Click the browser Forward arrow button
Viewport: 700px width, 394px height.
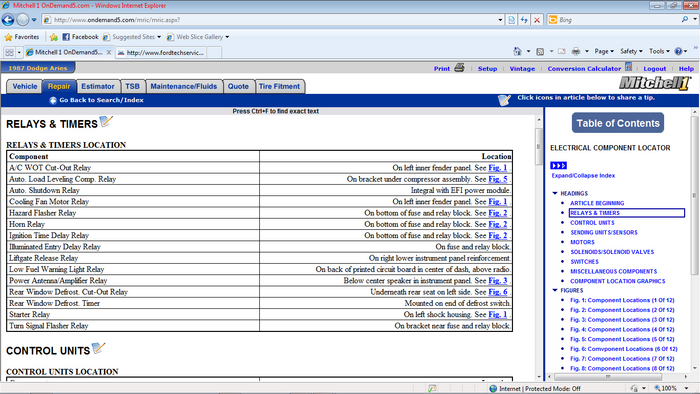pyautogui.click(x=22, y=20)
